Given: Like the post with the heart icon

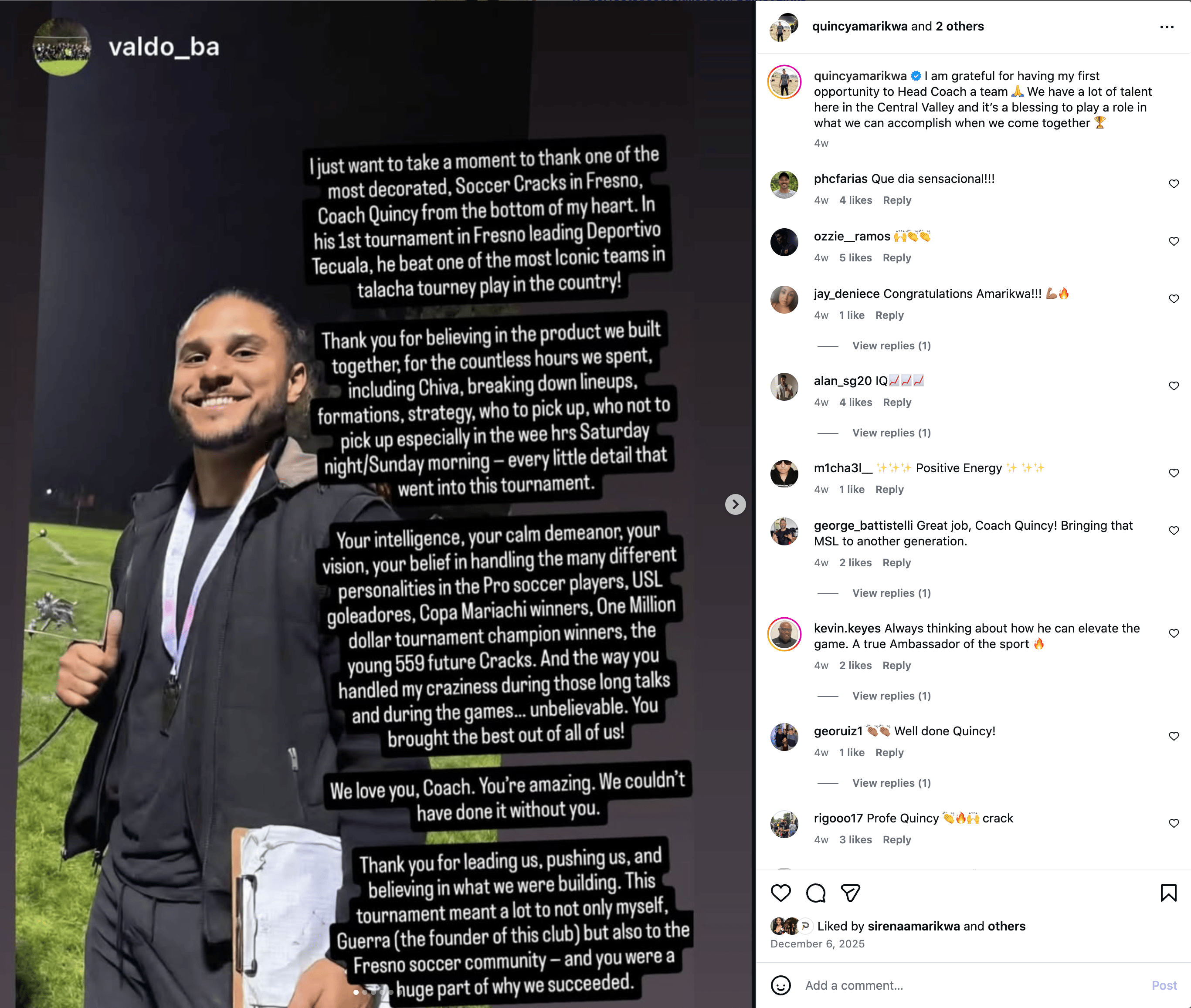Looking at the screenshot, I should tap(780, 893).
